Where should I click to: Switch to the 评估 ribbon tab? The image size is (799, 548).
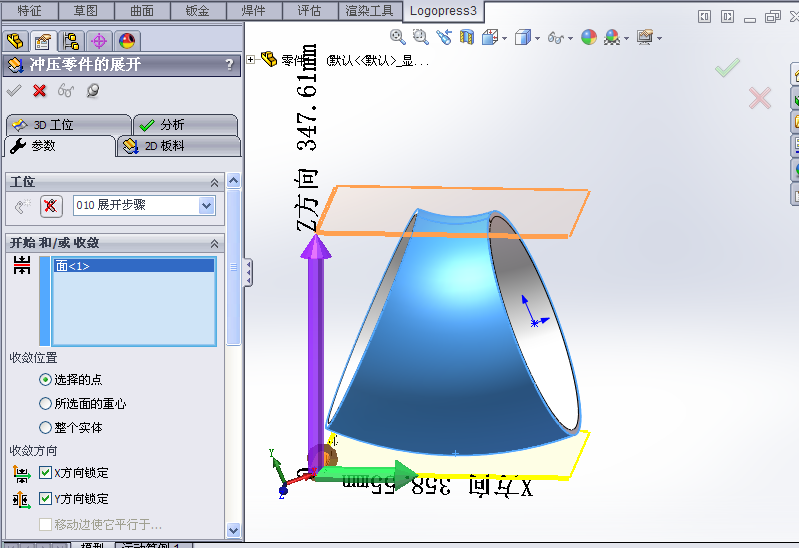click(x=309, y=11)
